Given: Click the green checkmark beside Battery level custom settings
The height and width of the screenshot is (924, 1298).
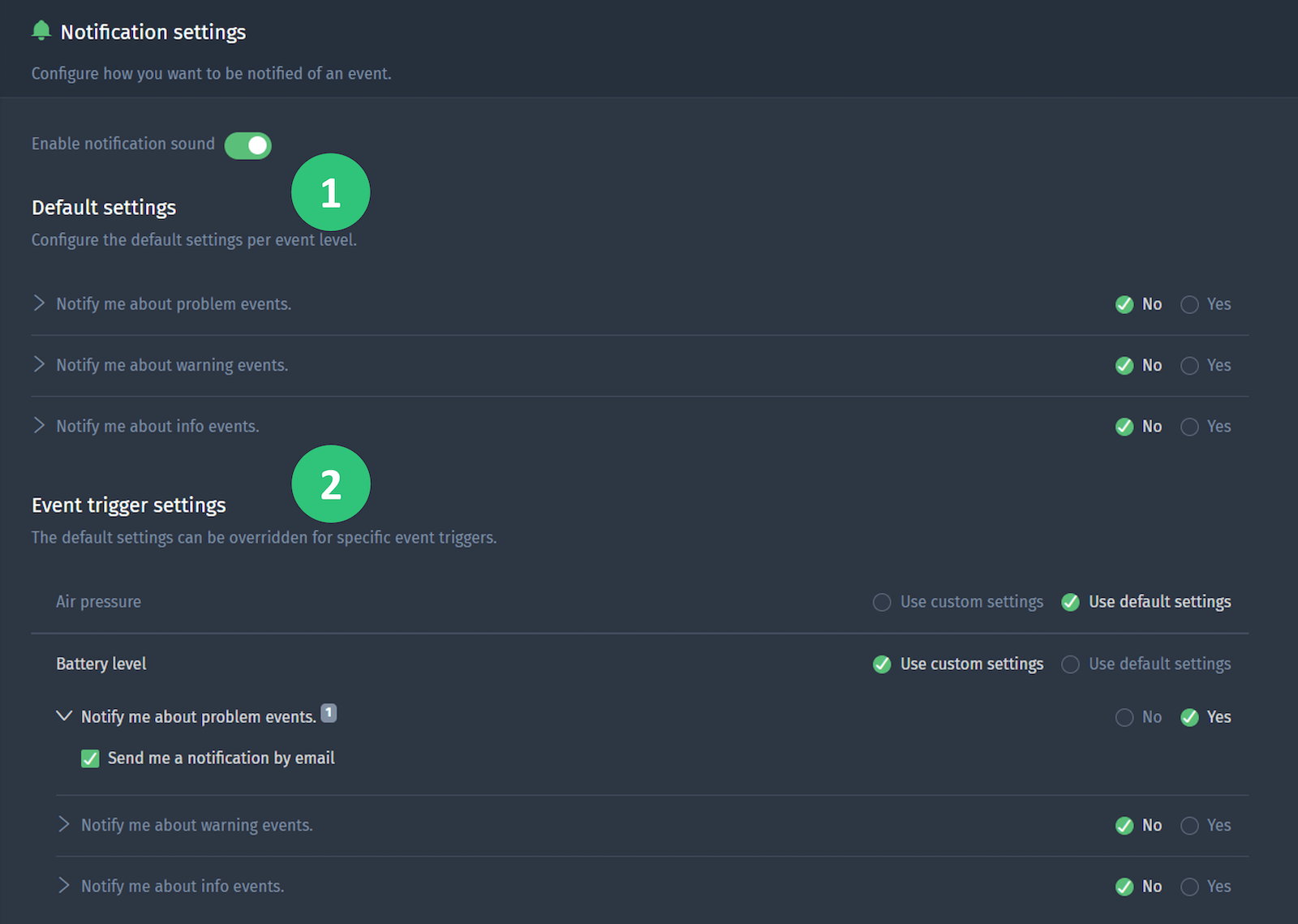Looking at the screenshot, I should (x=882, y=664).
